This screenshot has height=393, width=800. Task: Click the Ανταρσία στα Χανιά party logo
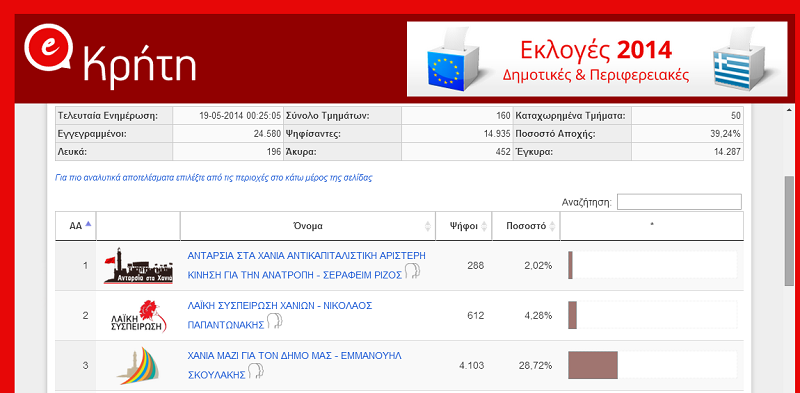(x=138, y=265)
